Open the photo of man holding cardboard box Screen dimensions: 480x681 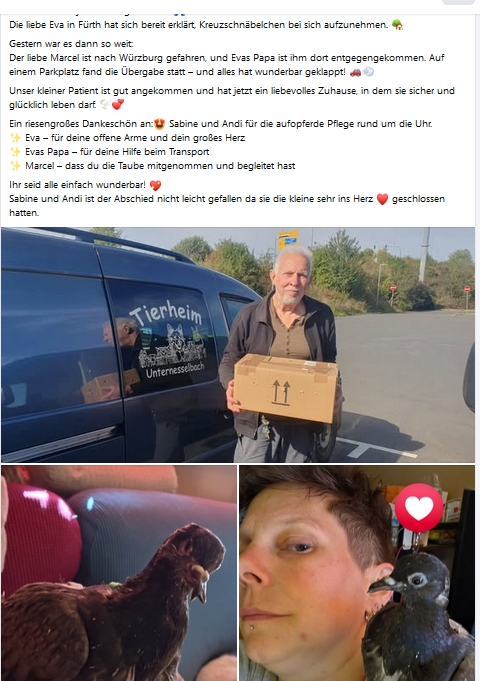pos(238,344)
